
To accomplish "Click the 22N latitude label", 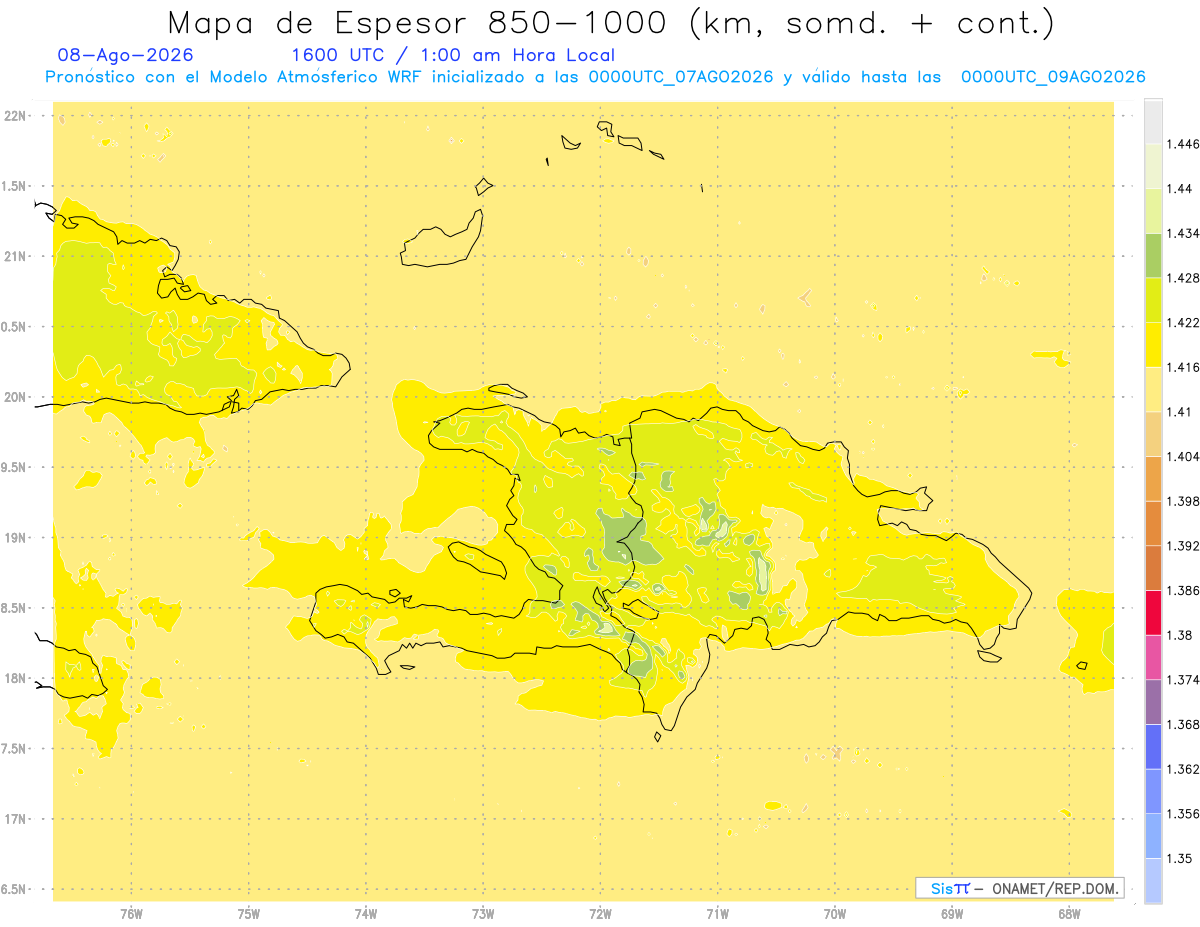I will point(14,116).
